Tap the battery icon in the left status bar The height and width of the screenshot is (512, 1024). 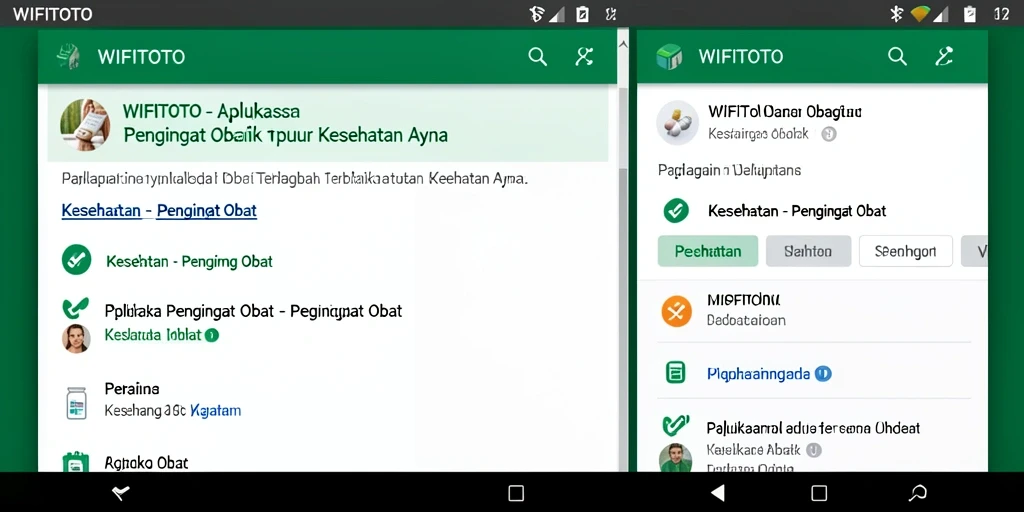click(x=582, y=14)
